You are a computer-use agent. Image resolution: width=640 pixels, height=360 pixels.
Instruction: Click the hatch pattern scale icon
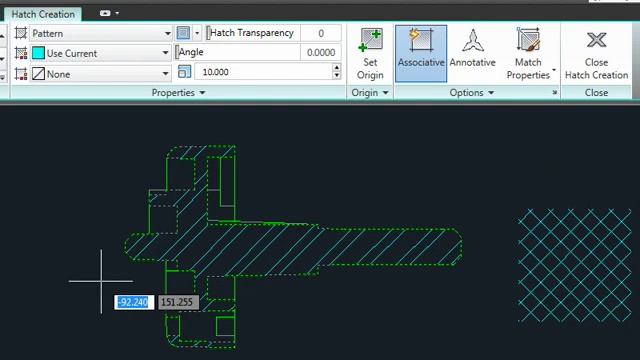(184, 72)
